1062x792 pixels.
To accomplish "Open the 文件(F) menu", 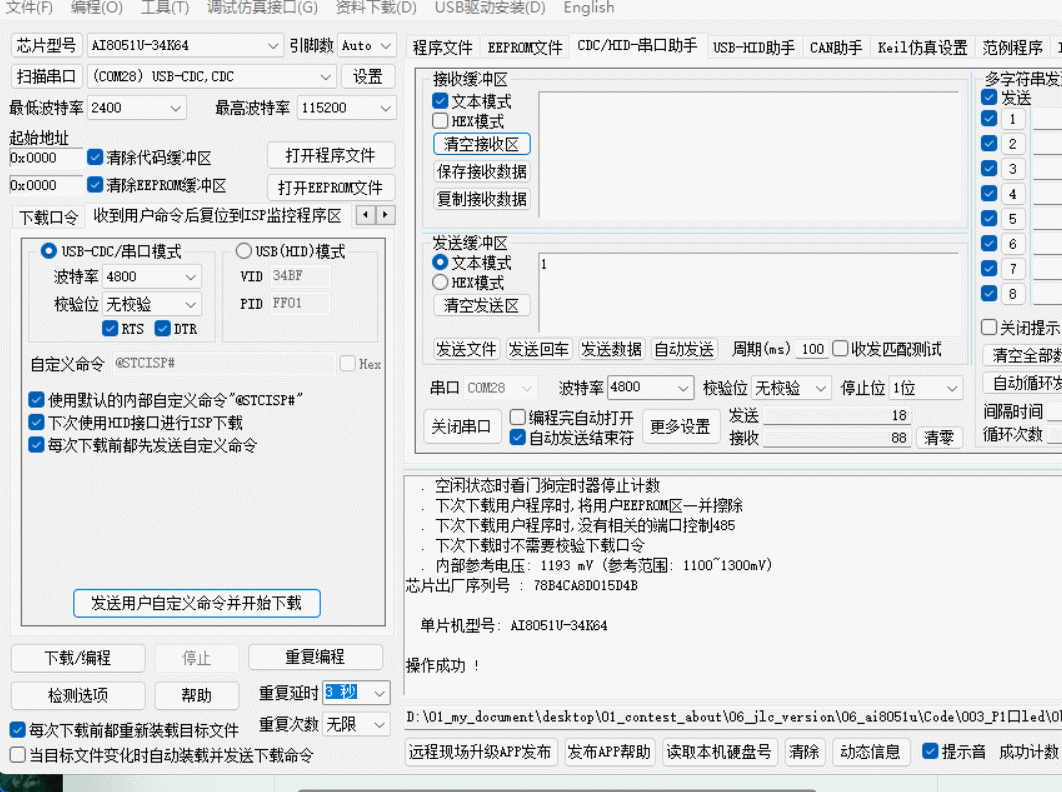I will [x=29, y=7].
